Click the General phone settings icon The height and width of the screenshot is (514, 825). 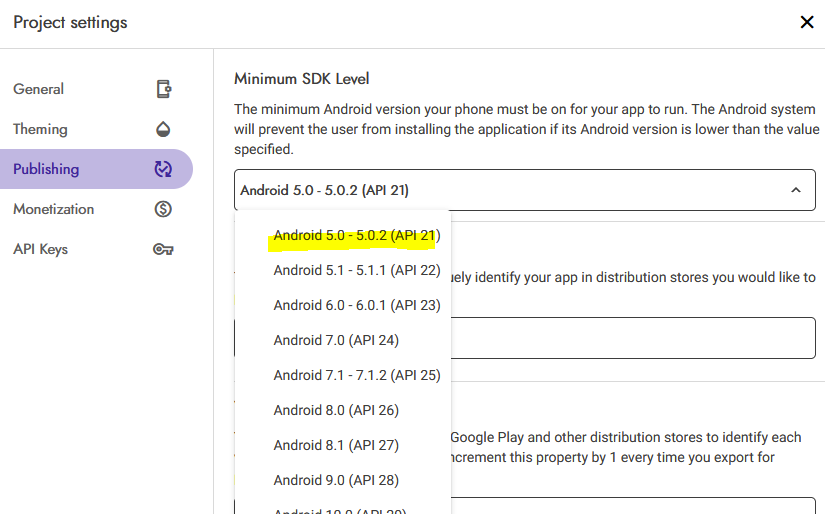click(164, 89)
